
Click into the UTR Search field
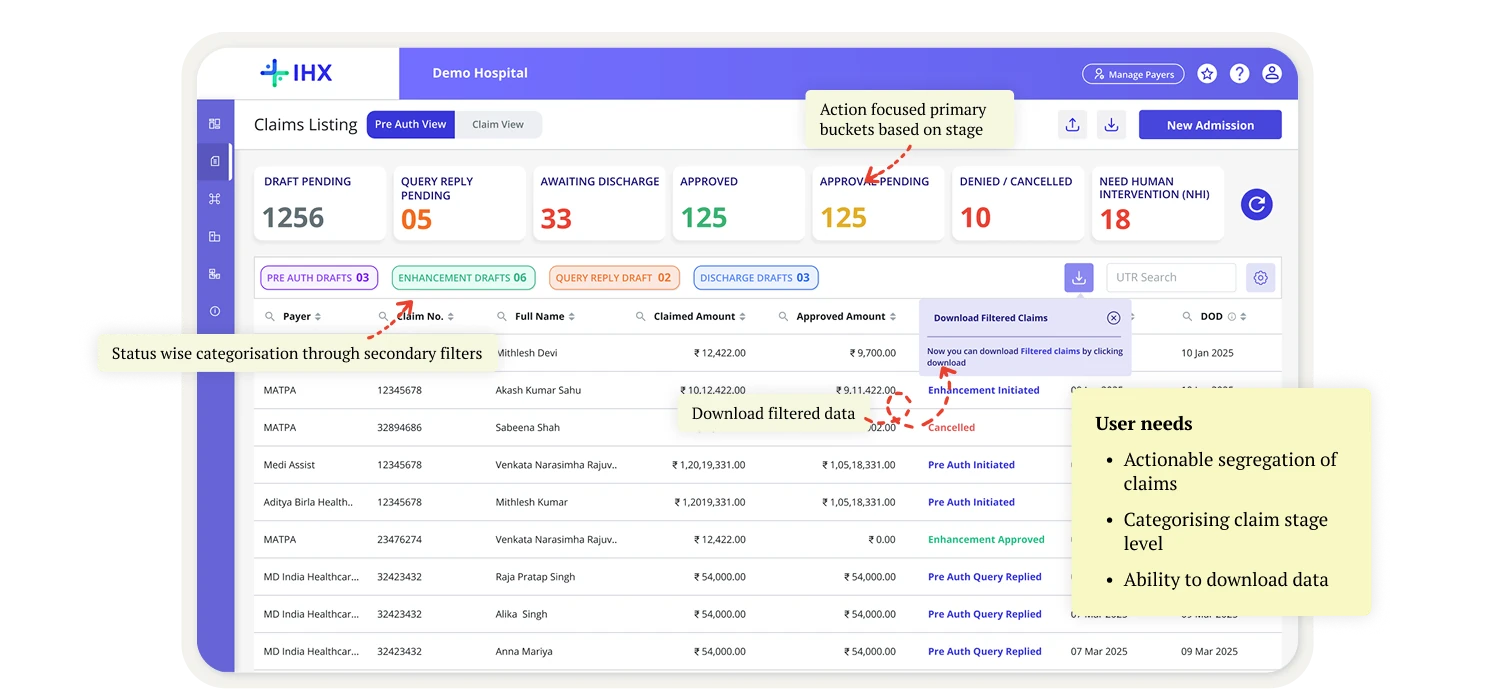point(1171,278)
